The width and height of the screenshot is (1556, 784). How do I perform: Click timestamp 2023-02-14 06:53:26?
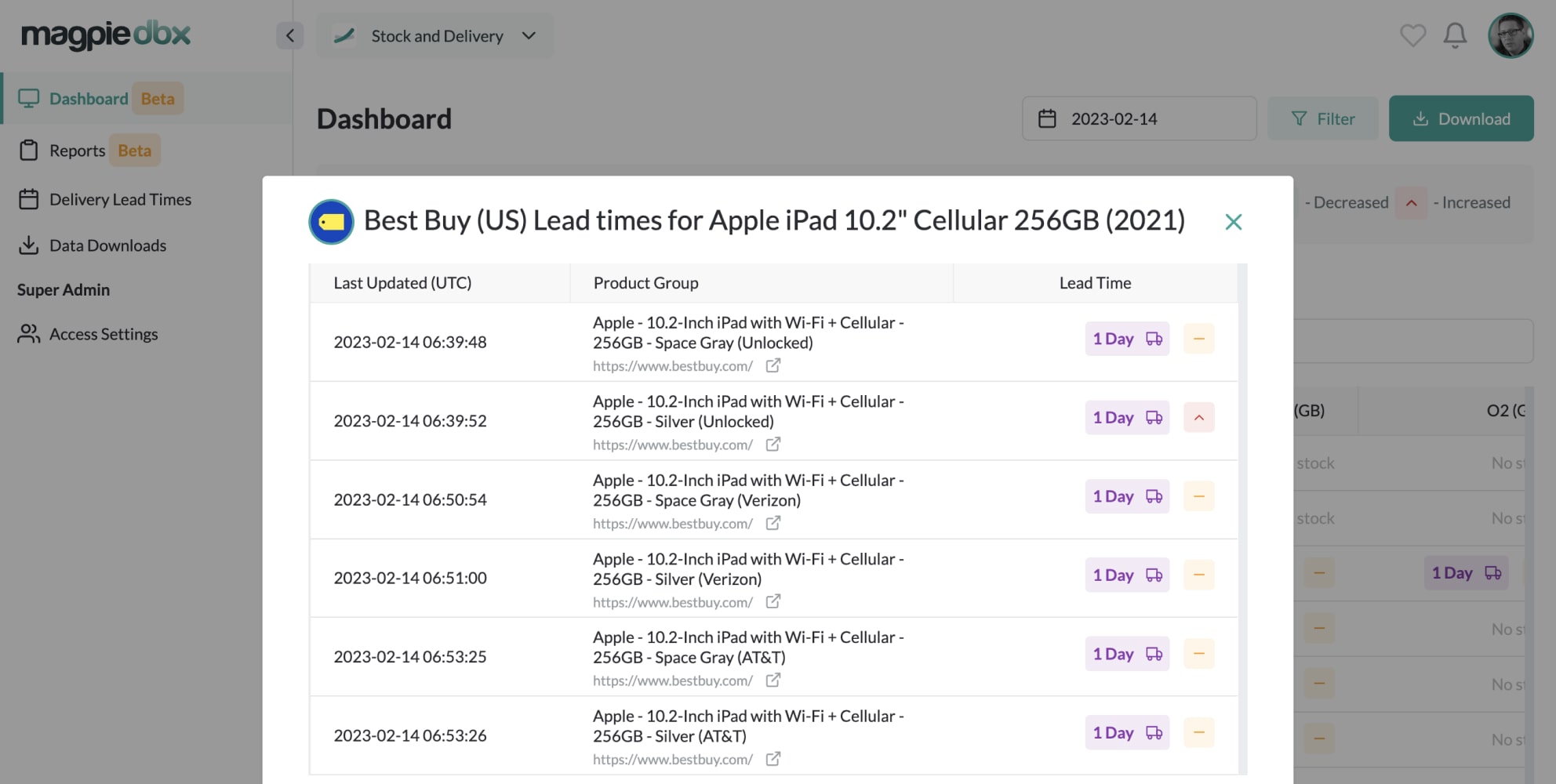[x=410, y=735]
